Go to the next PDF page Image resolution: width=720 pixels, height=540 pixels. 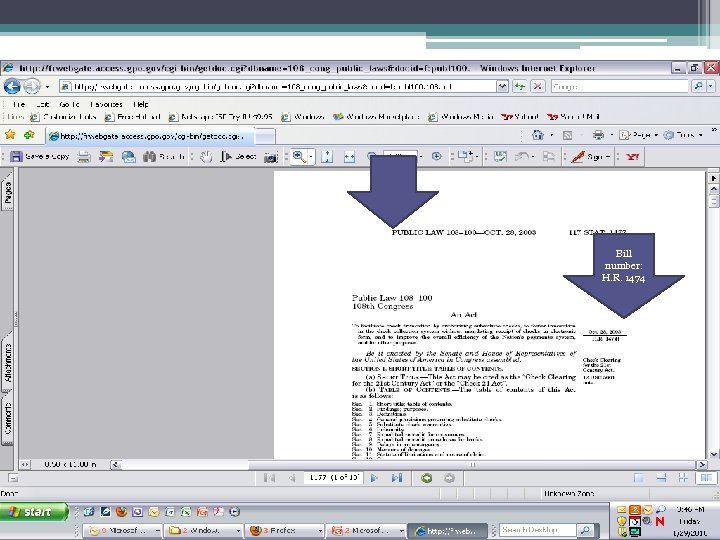click(x=374, y=478)
